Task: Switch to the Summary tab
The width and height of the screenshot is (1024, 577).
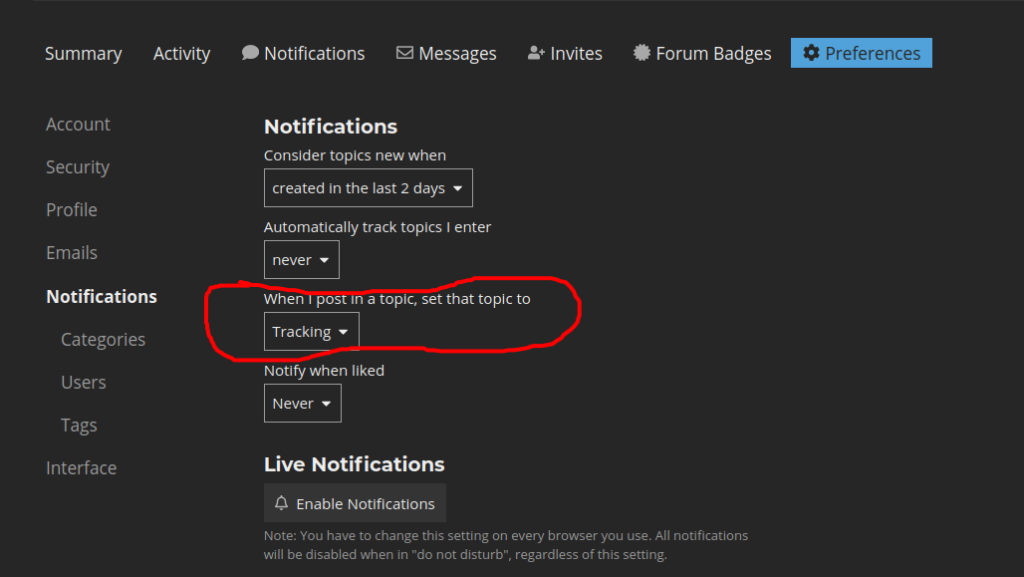Action: point(83,53)
